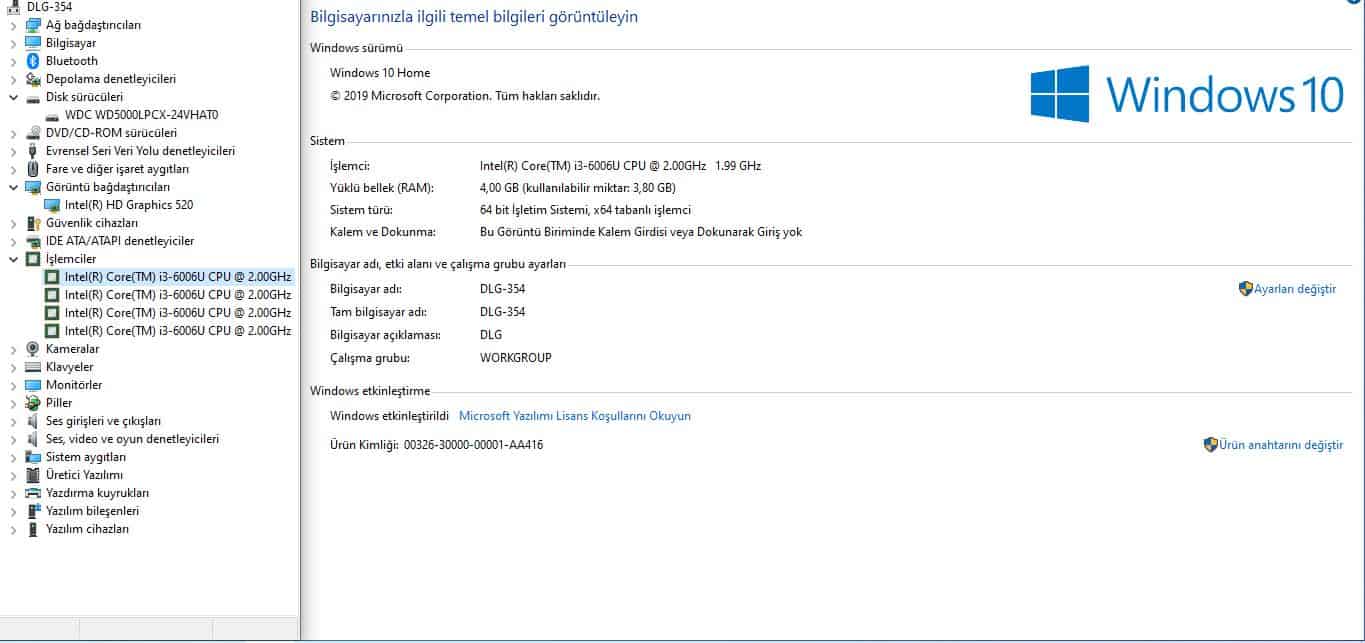Viewport: 1365px width, 643px height.
Task: Expand the Klavyeler branch arrow
Action: click(13, 367)
